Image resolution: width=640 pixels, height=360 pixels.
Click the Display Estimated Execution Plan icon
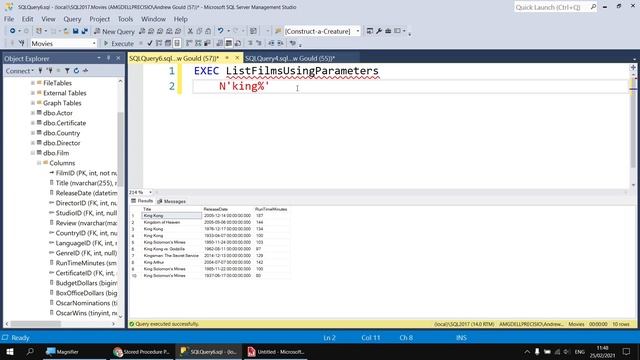click(159, 43)
